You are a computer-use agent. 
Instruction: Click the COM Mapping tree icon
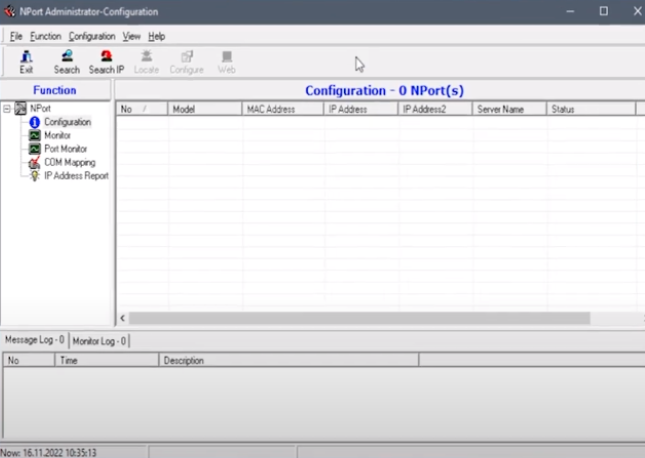pos(34,163)
